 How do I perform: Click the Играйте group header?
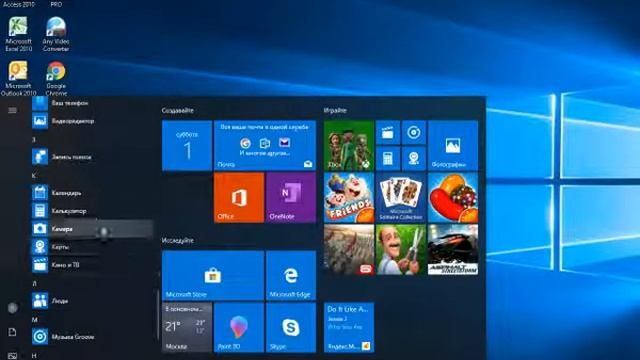pos(335,110)
